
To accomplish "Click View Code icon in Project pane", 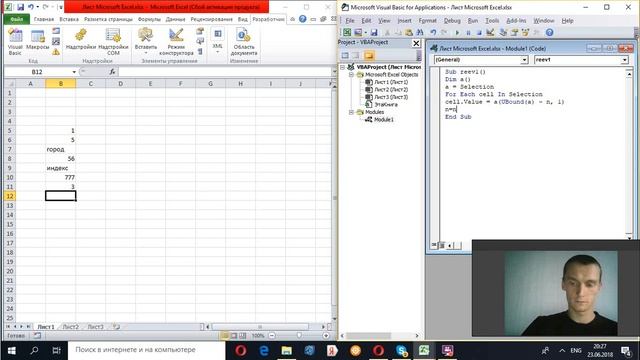I will click(x=345, y=56).
